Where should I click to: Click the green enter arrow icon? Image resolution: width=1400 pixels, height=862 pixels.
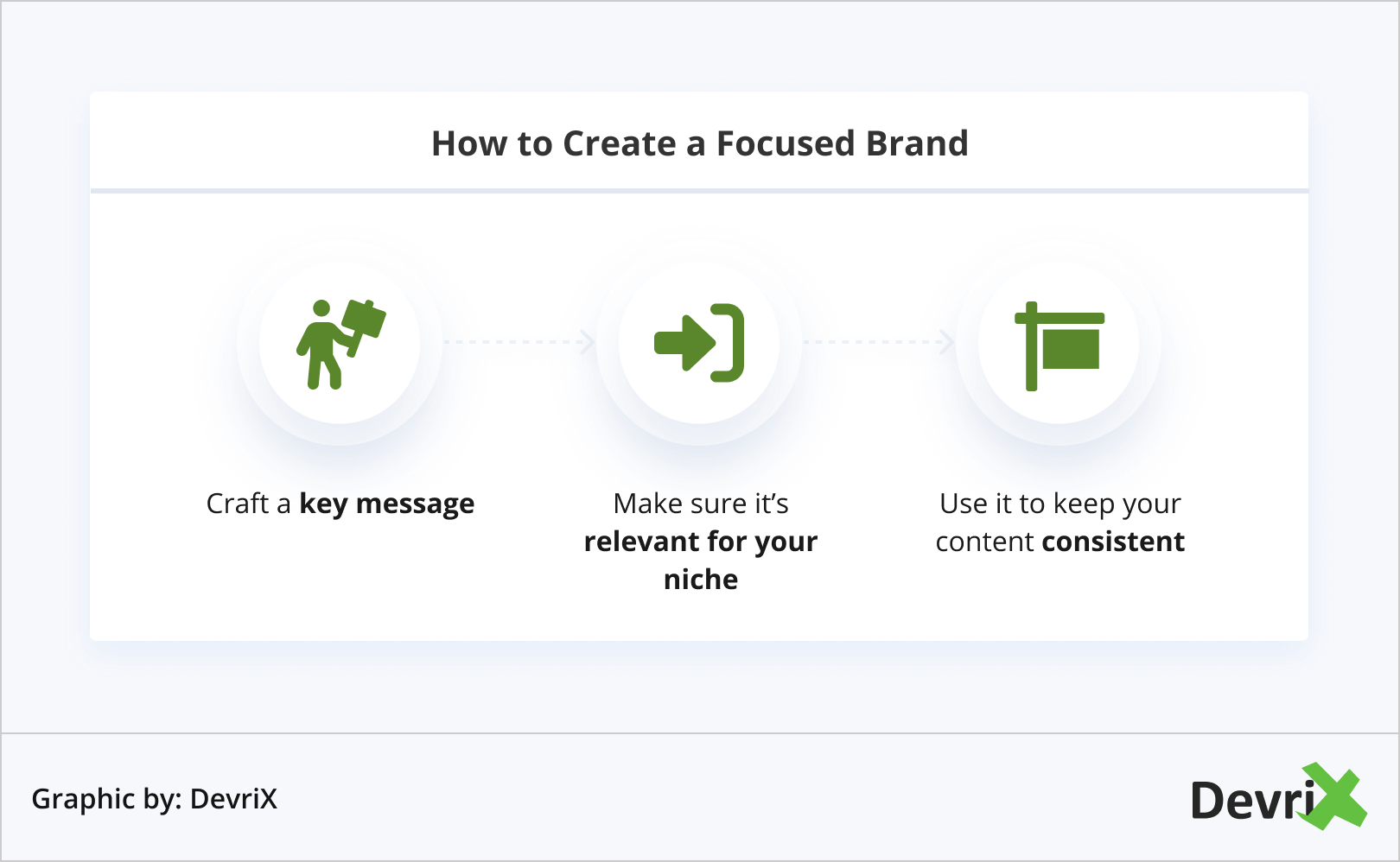[x=699, y=343]
